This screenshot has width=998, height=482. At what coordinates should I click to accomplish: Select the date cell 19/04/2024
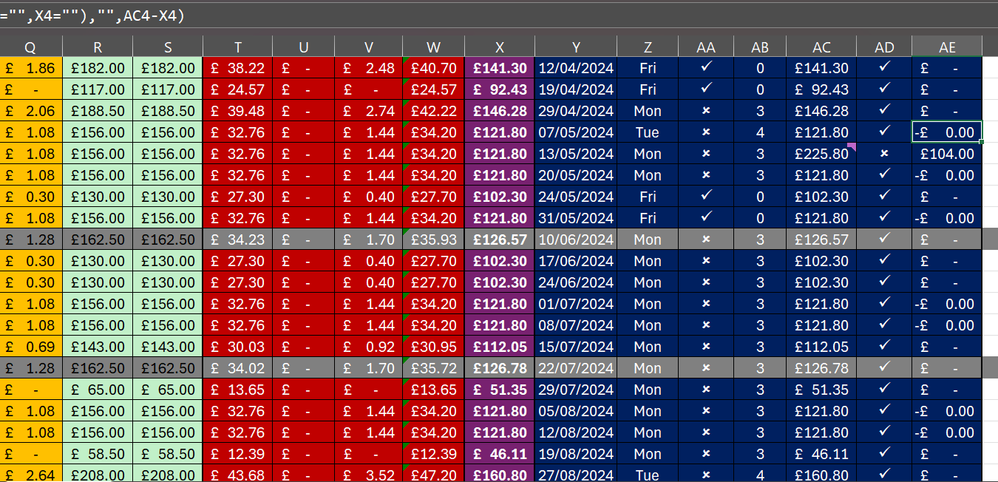click(x=575, y=90)
